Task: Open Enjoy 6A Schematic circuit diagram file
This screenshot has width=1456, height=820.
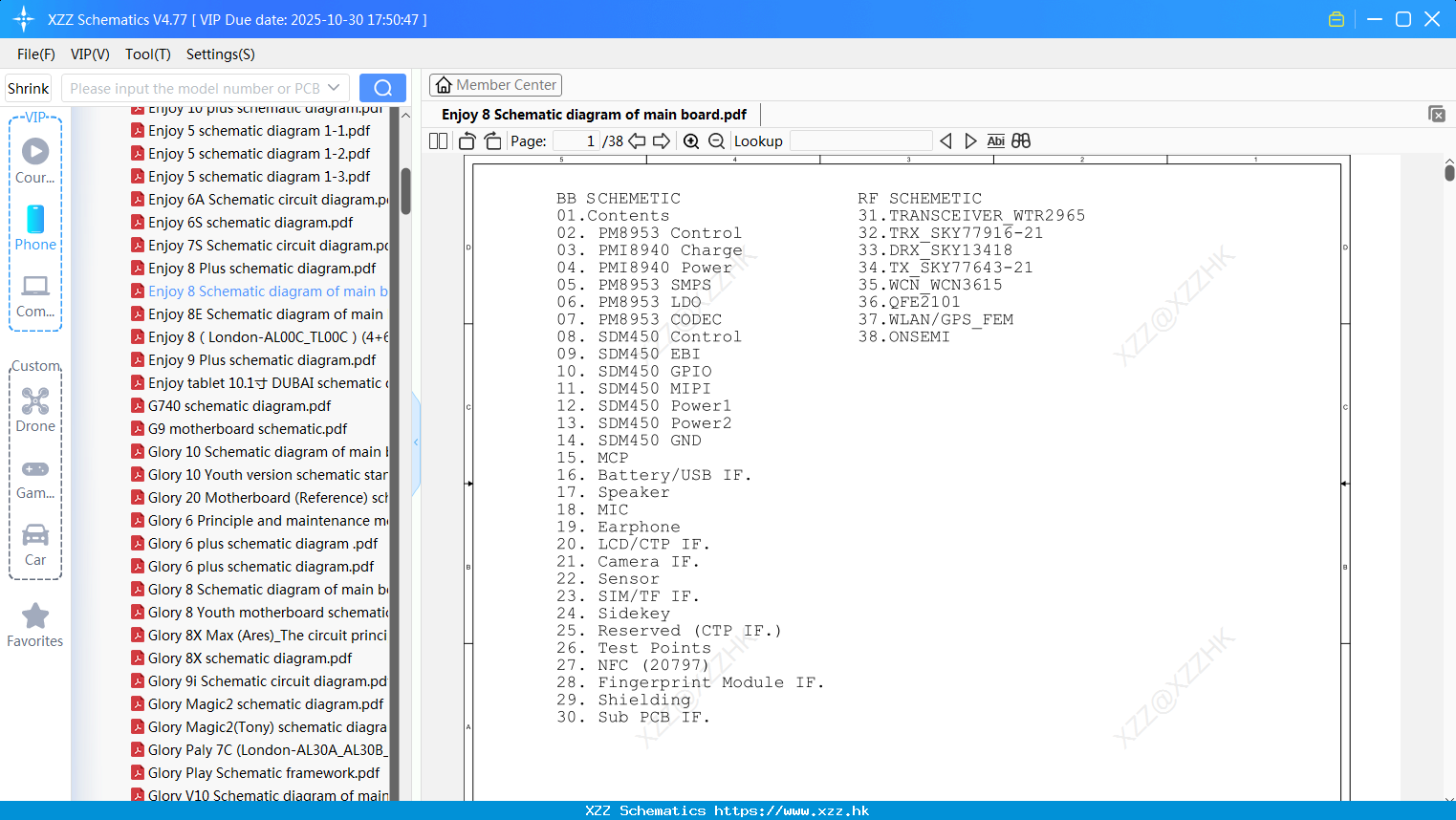Action: click(260, 200)
